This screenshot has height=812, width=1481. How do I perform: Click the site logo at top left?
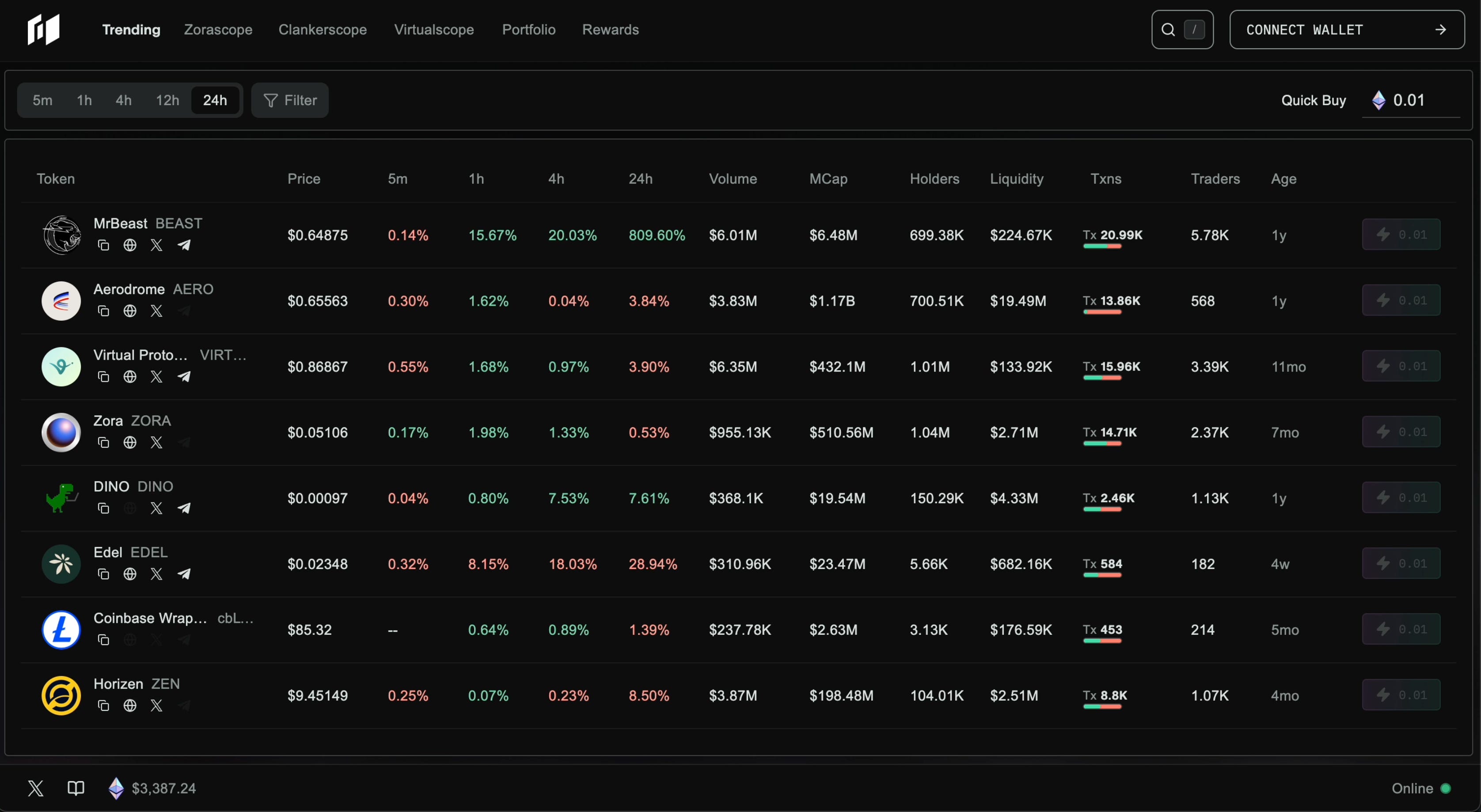tap(44, 30)
